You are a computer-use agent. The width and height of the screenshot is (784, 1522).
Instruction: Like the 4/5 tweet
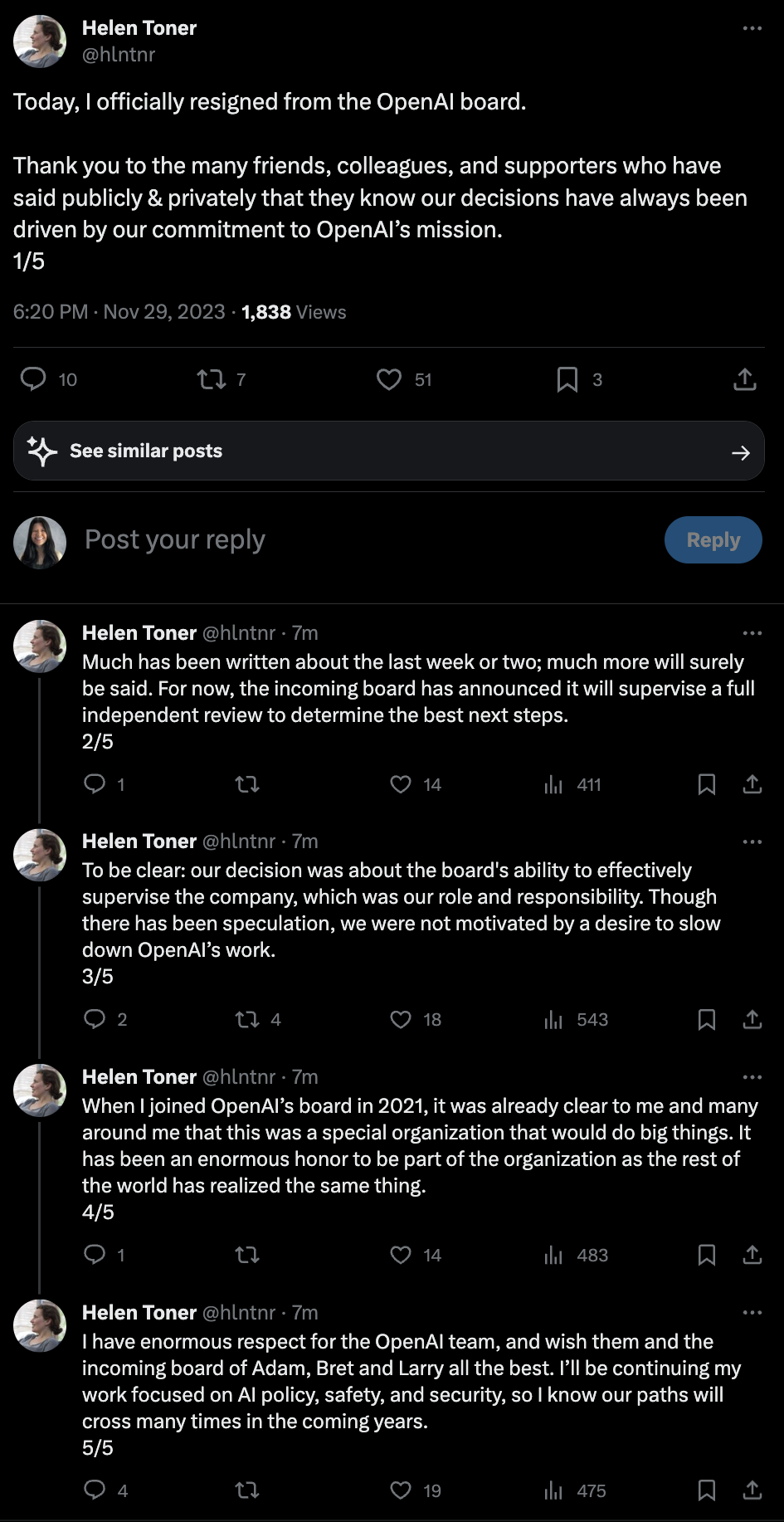pos(401,1255)
